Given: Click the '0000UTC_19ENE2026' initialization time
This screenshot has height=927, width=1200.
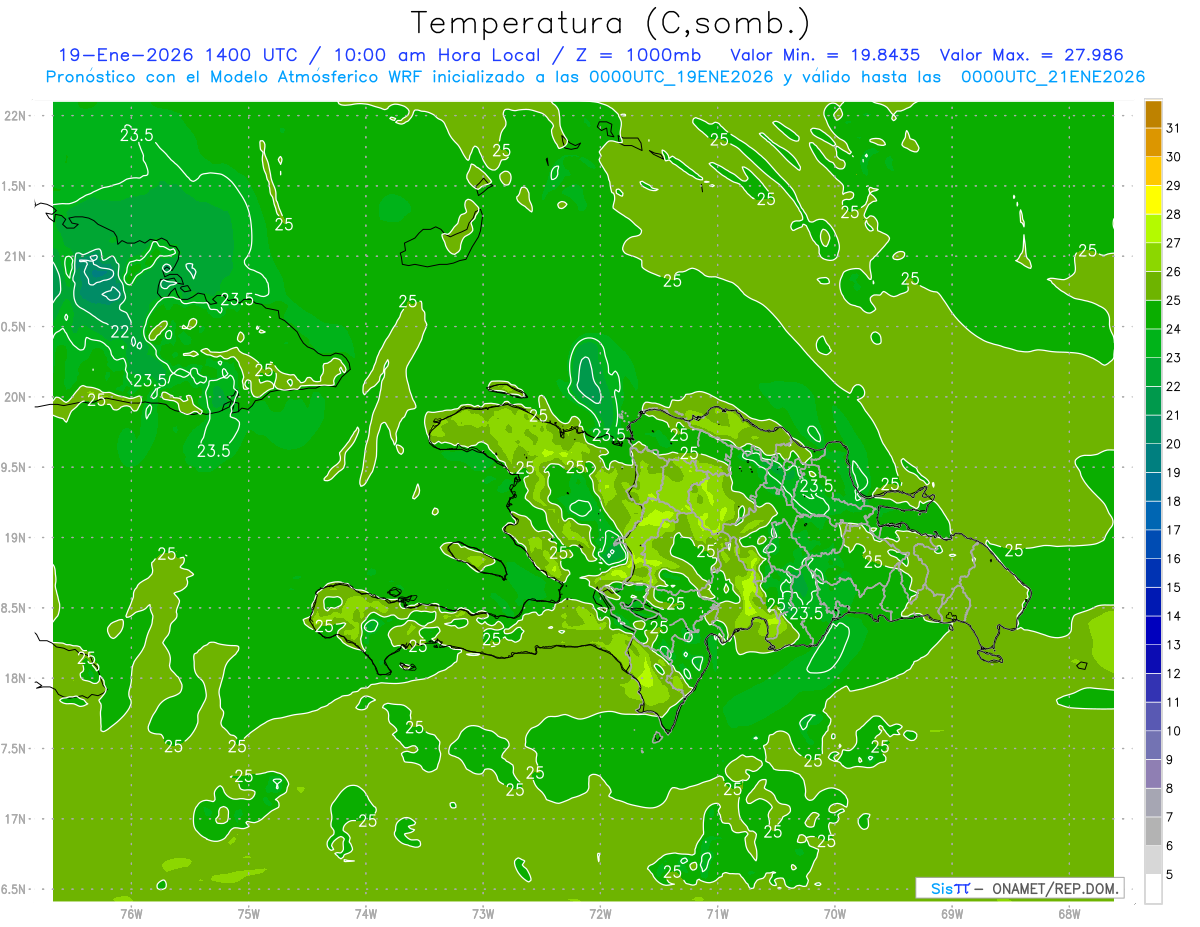Looking at the screenshot, I should [x=680, y=77].
